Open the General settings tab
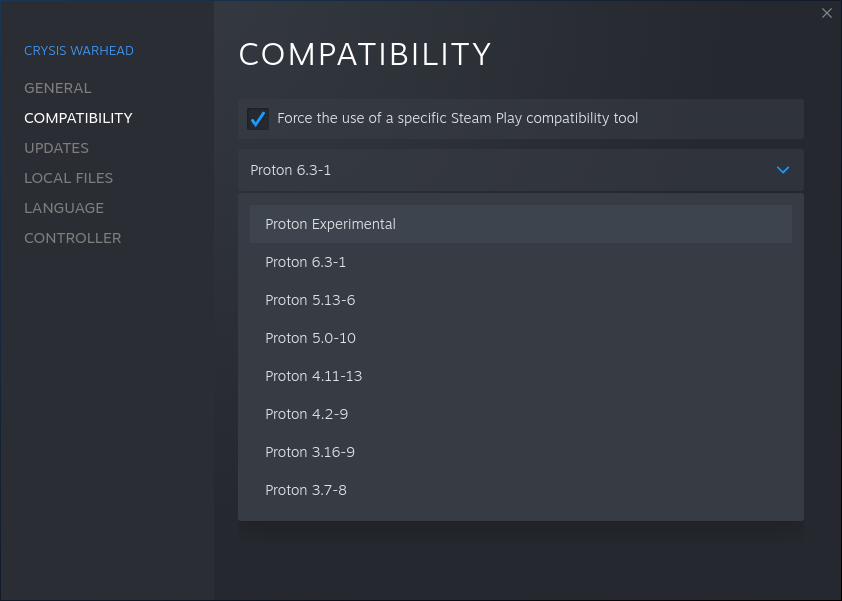842x601 pixels. tap(58, 88)
